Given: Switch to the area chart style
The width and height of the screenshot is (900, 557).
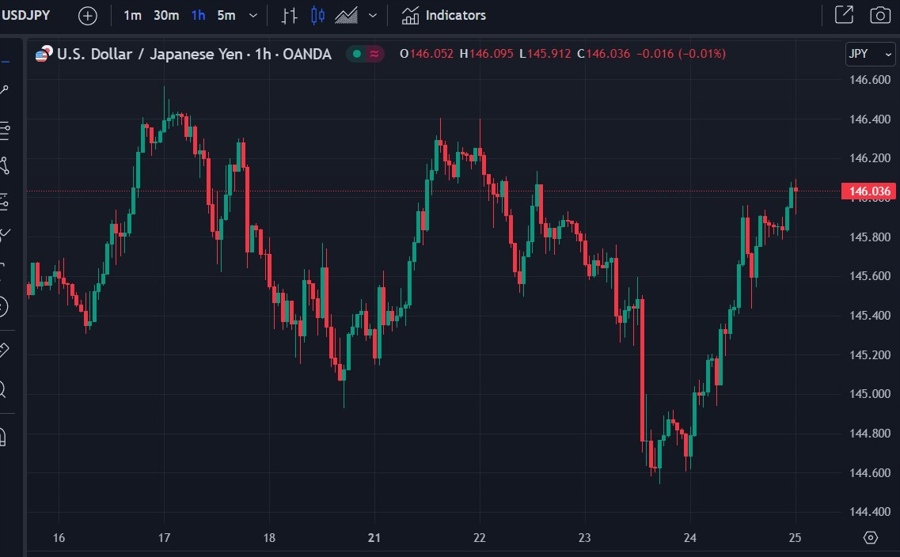Looking at the screenshot, I should coord(346,16).
